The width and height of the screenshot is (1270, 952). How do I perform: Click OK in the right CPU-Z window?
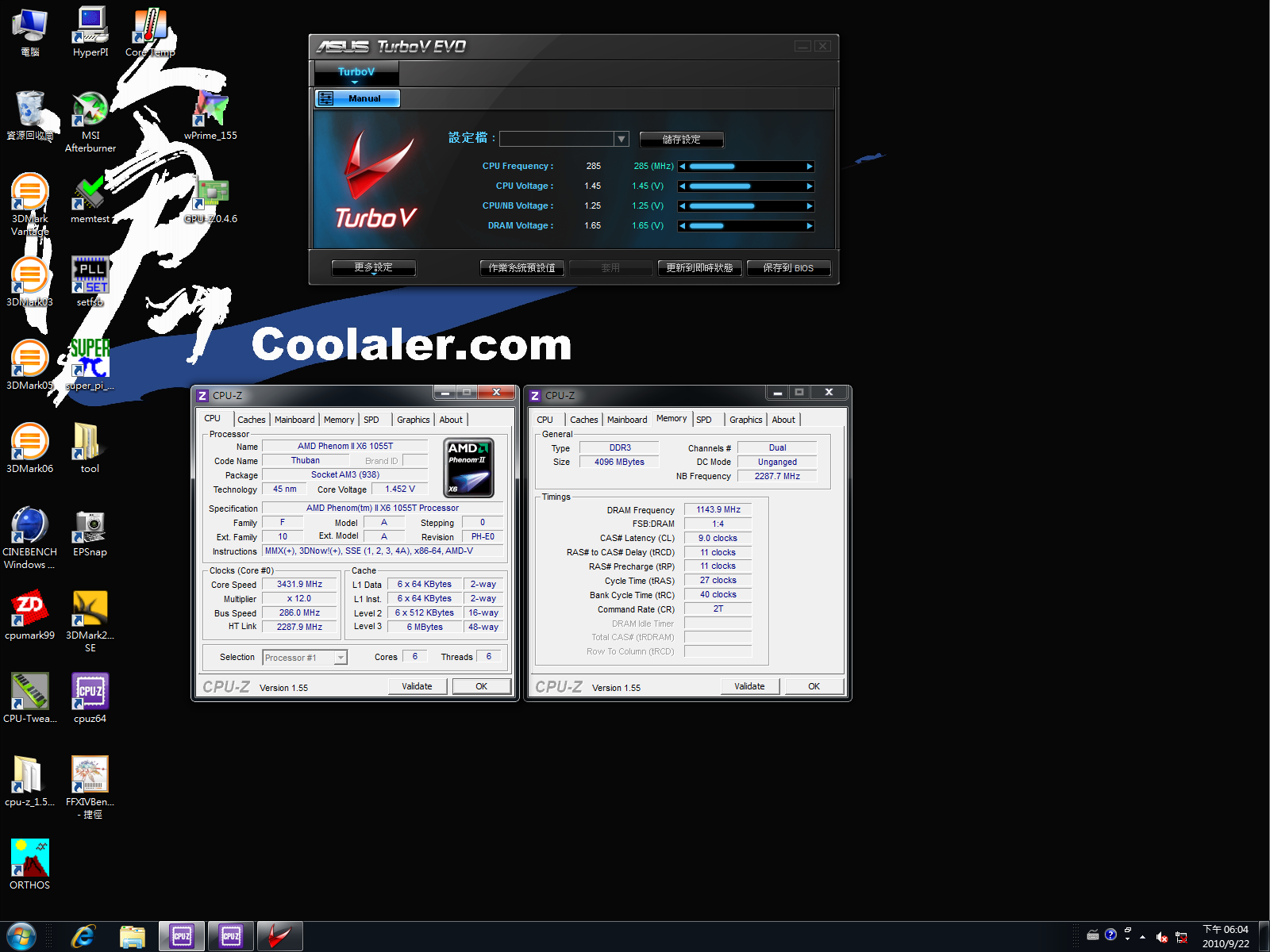814,686
